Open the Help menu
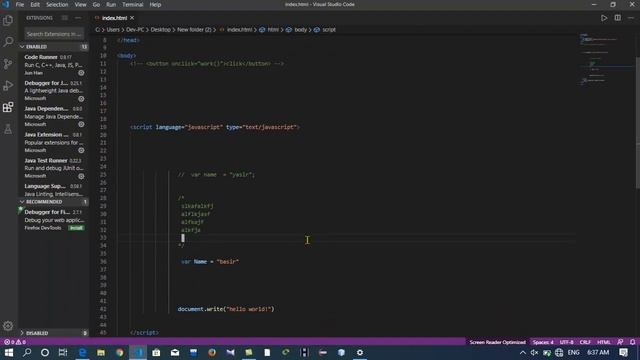The image size is (640, 360). tap(155, 4)
